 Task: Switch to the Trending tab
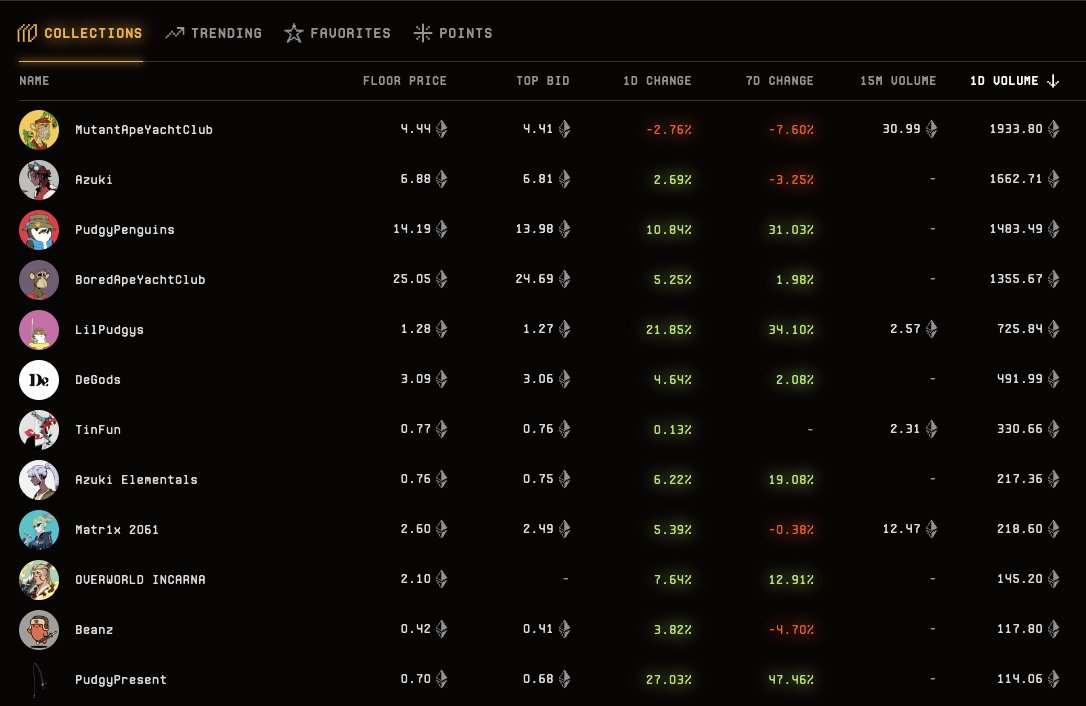click(213, 33)
